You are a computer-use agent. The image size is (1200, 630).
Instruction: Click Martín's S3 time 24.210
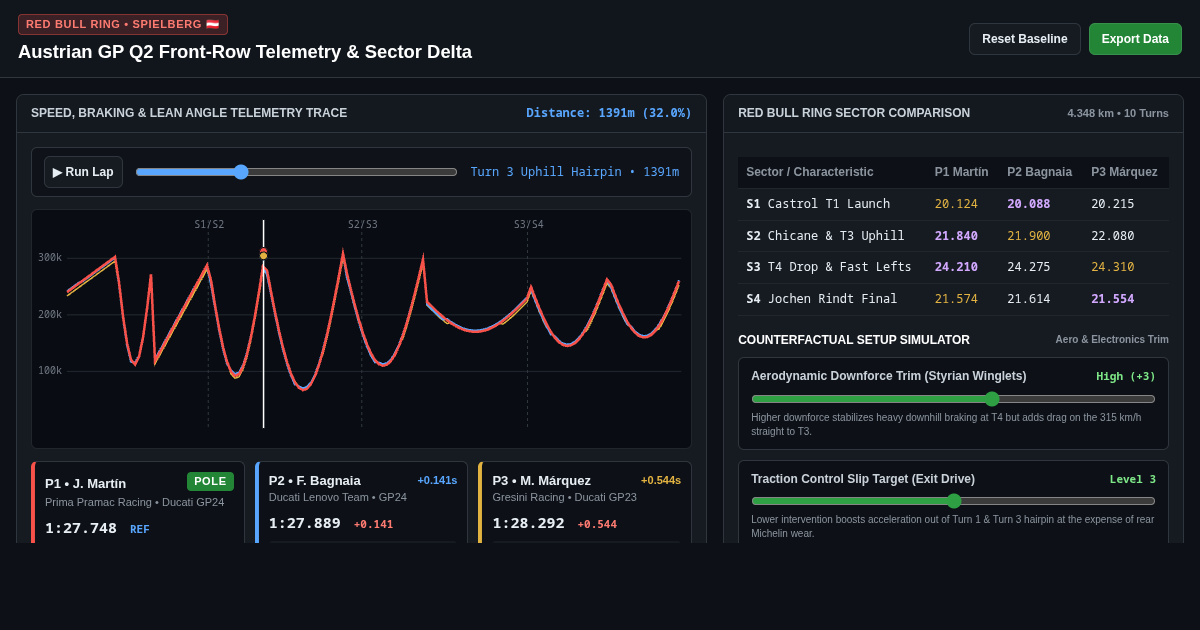956,268
